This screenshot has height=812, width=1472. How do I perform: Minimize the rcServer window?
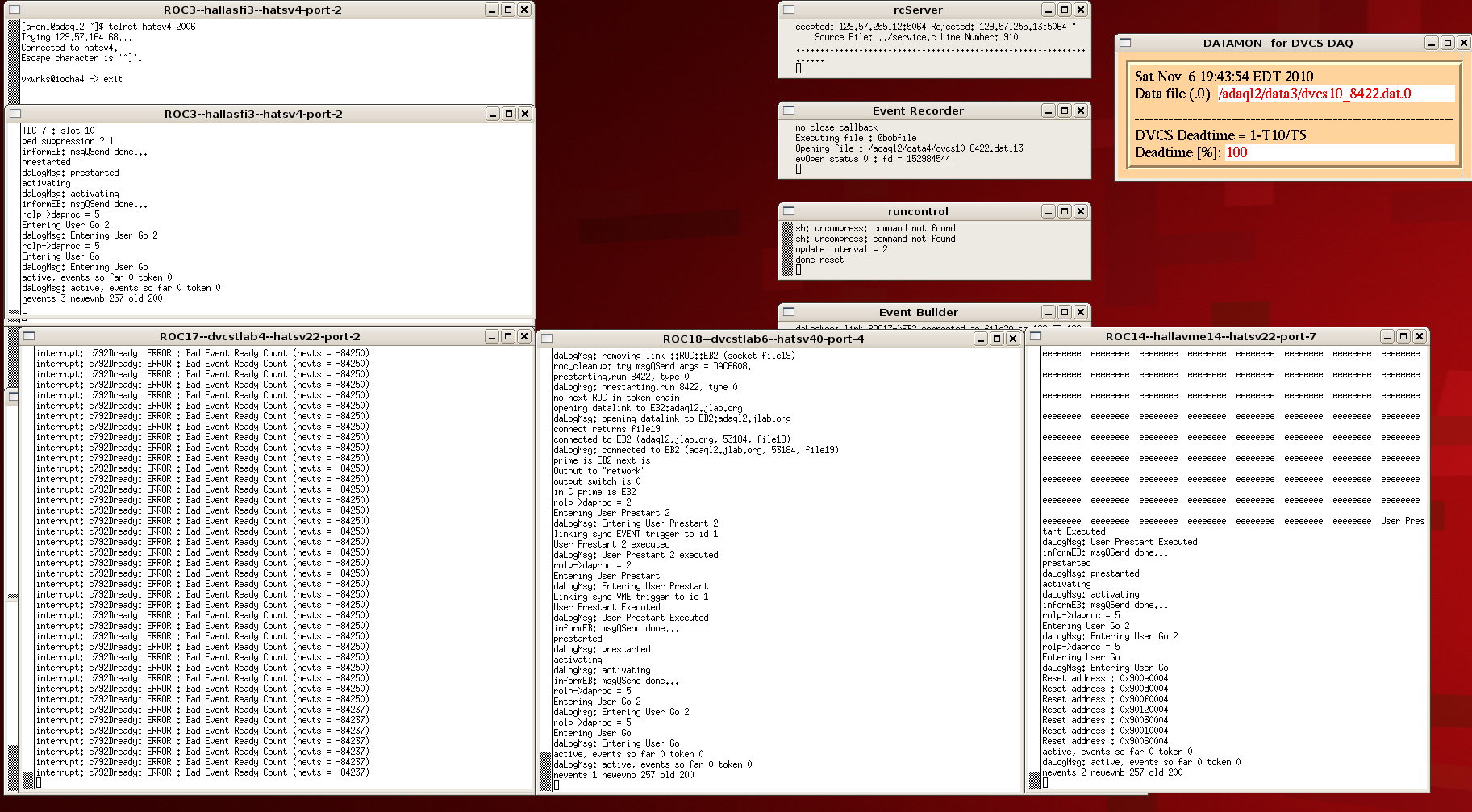1049,10
